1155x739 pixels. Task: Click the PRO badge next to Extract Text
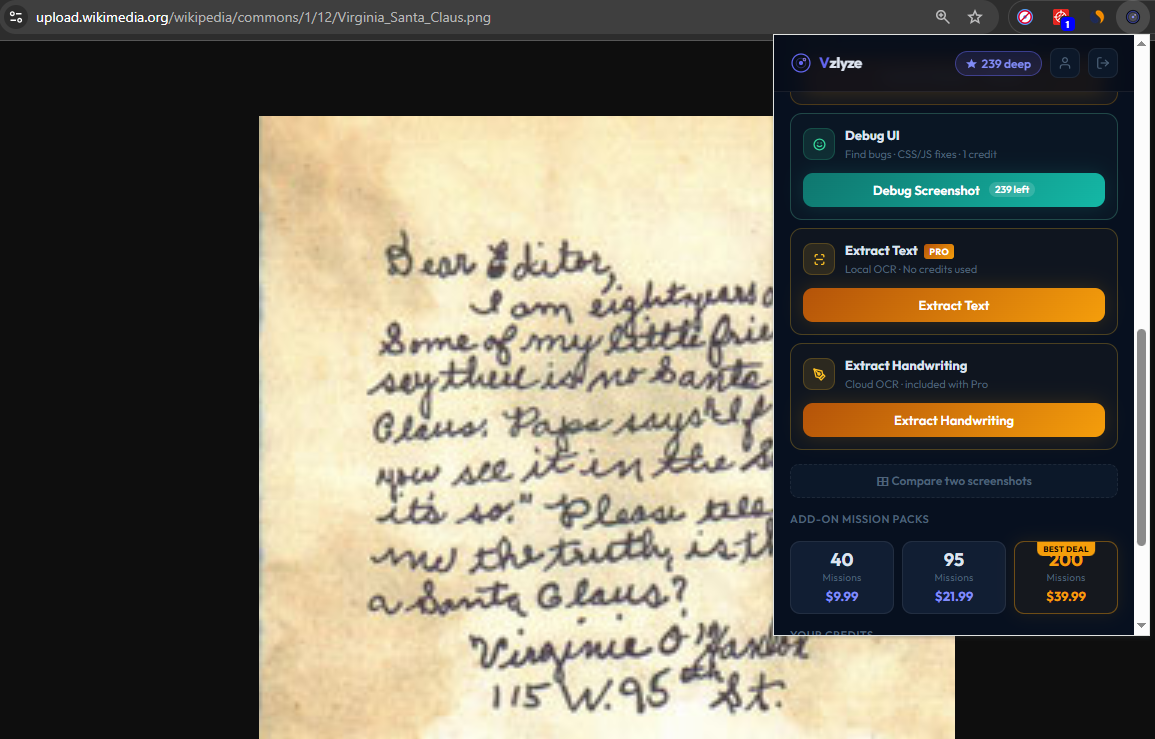[x=938, y=251]
